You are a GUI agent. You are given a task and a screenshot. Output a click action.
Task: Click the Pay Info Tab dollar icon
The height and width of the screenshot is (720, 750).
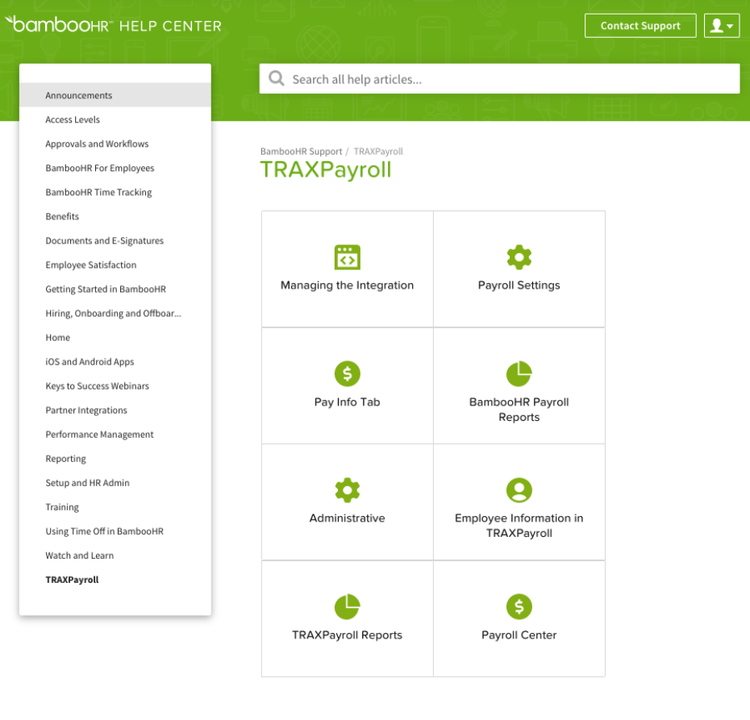coord(347,374)
